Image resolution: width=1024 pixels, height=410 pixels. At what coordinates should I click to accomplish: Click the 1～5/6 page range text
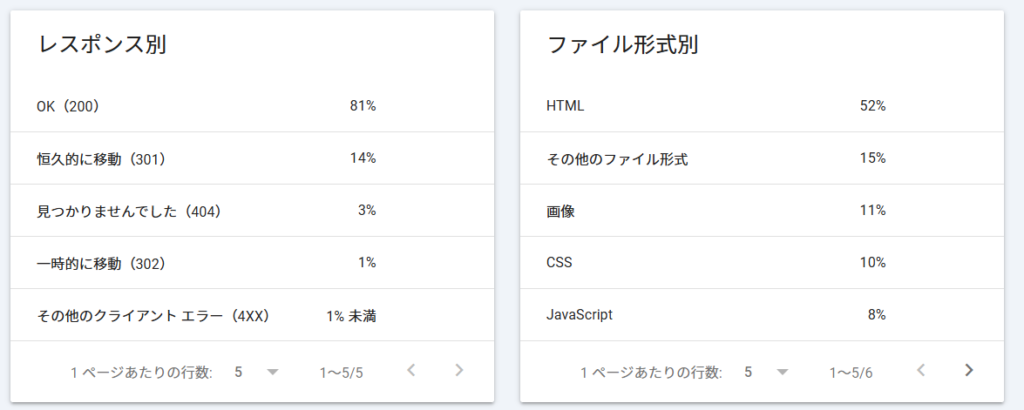pyautogui.click(x=850, y=372)
